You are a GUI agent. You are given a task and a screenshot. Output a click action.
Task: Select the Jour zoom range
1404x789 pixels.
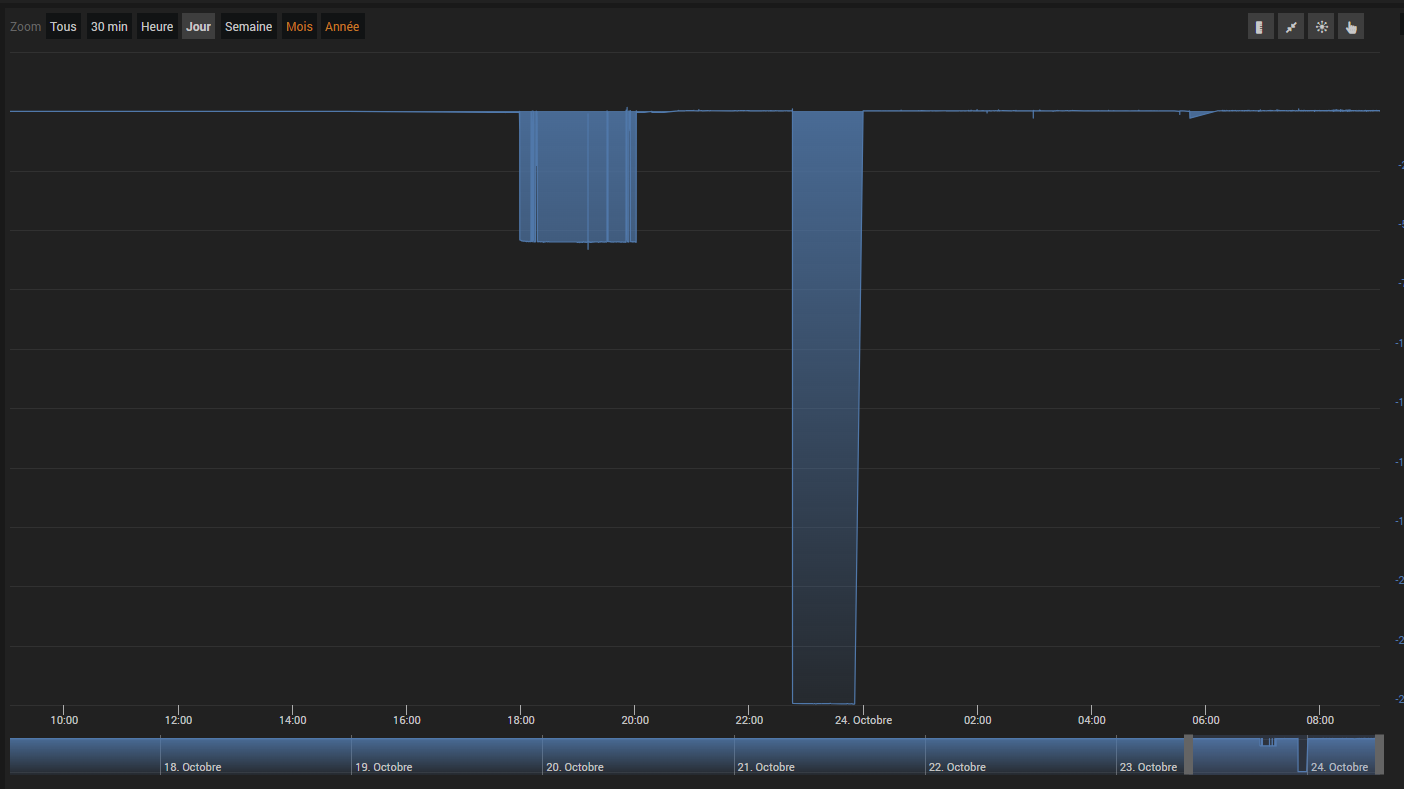(198, 27)
